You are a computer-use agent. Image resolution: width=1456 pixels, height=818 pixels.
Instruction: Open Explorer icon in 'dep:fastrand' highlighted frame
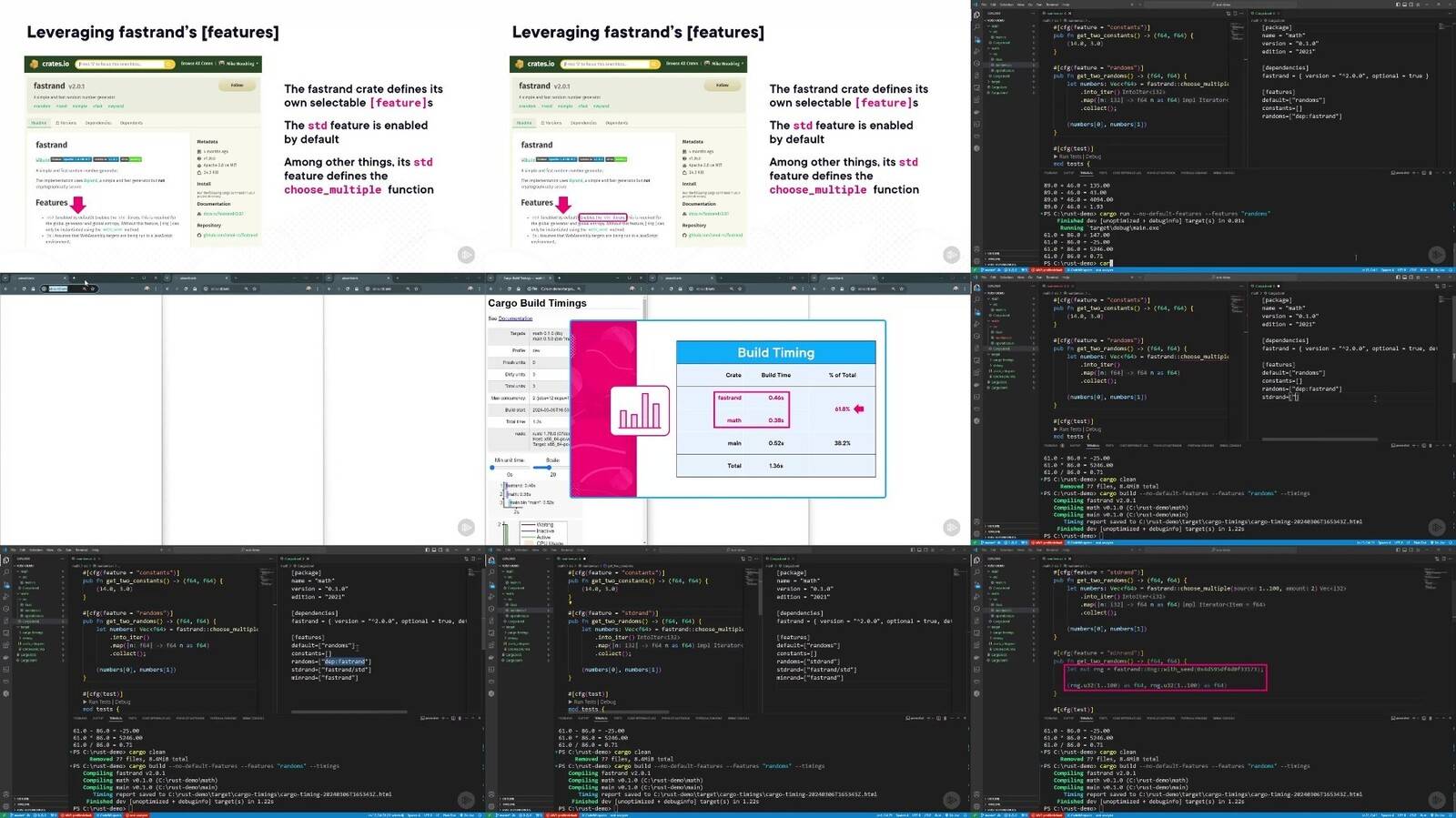tap(5, 560)
